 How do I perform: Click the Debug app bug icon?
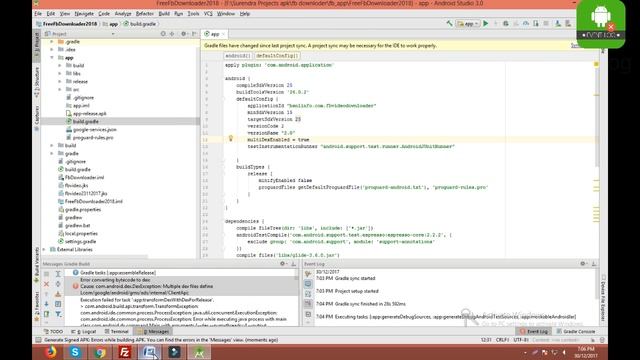[506, 24]
